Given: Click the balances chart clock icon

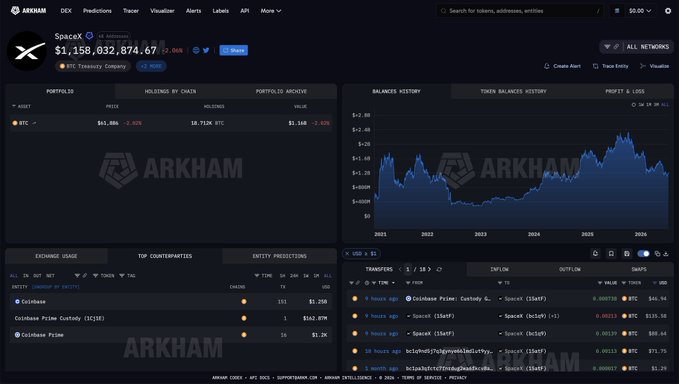Looking at the screenshot, I should coord(634,105).
